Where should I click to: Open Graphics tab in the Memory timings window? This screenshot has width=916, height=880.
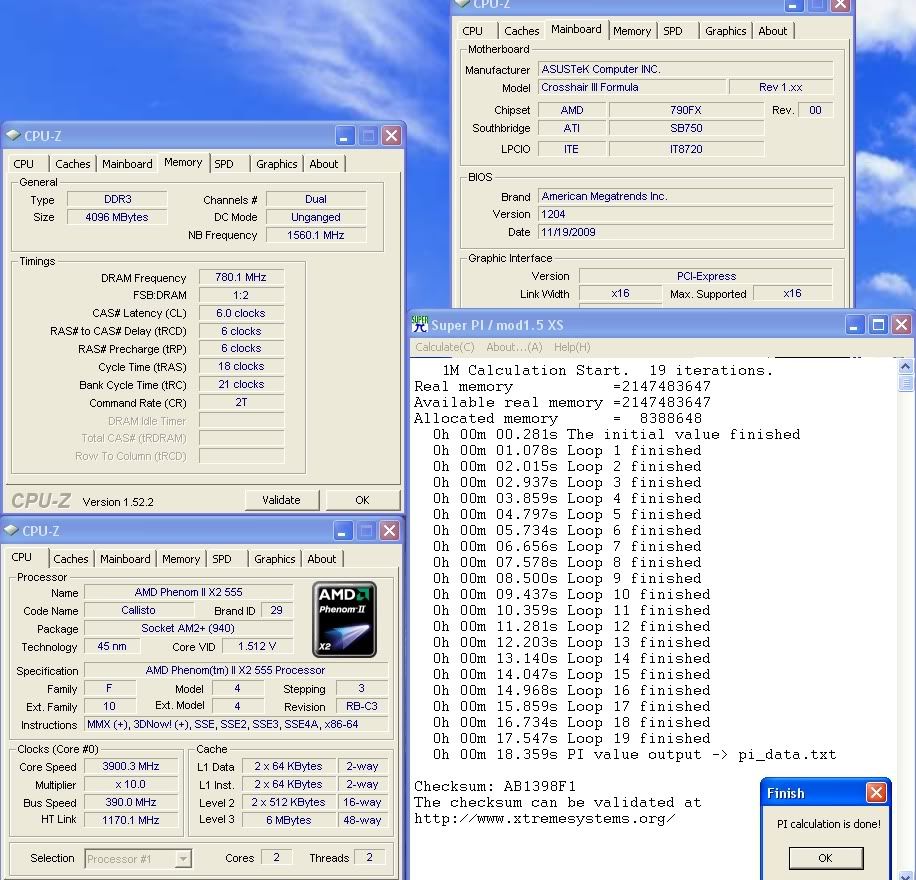pyautogui.click(x=276, y=164)
